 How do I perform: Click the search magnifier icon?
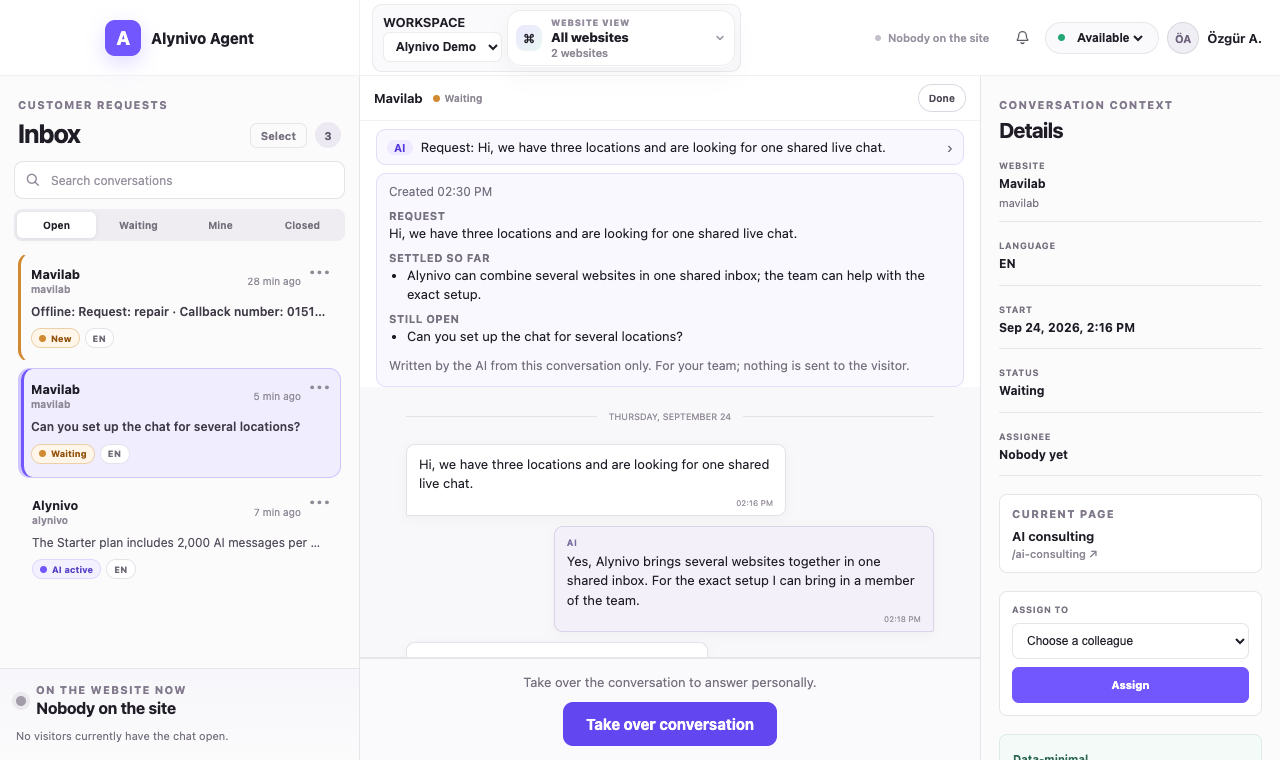point(33,180)
